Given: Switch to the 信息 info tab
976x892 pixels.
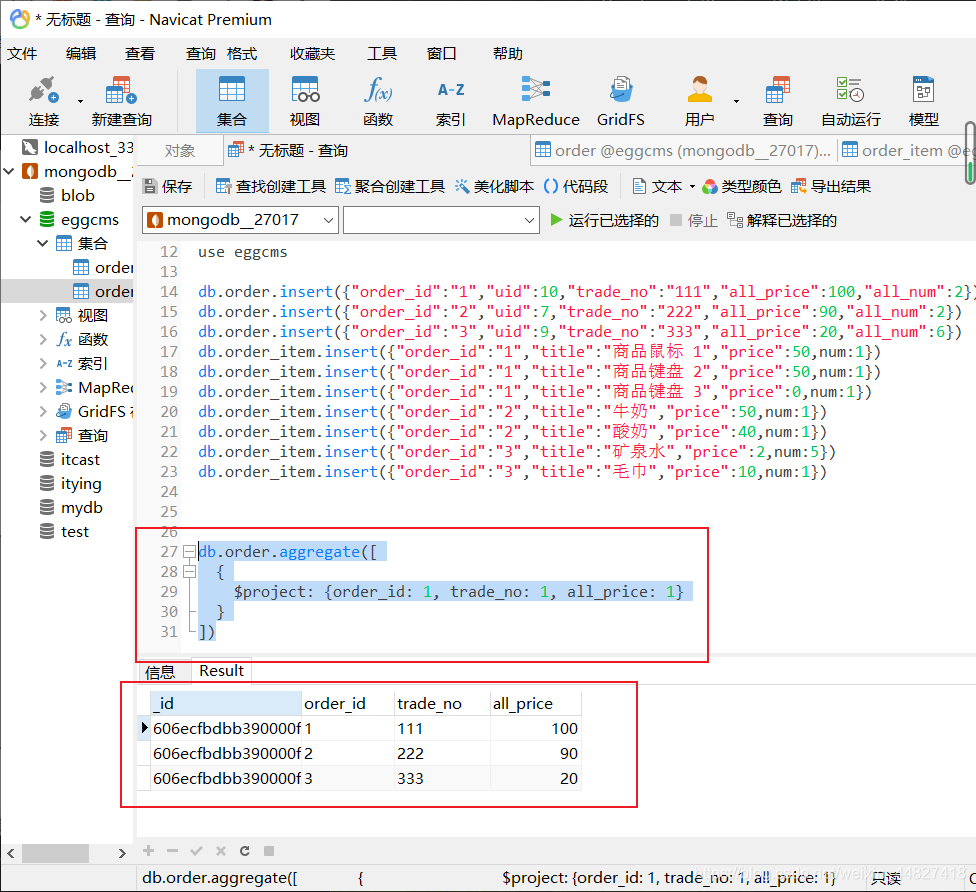Looking at the screenshot, I should pyautogui.click(x=160, y=672).
